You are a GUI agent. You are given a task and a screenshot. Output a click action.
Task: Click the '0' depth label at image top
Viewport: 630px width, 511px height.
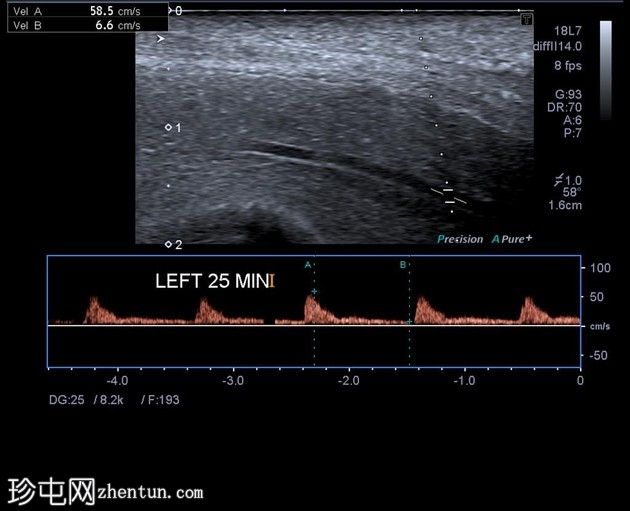(x=178, y=11)
